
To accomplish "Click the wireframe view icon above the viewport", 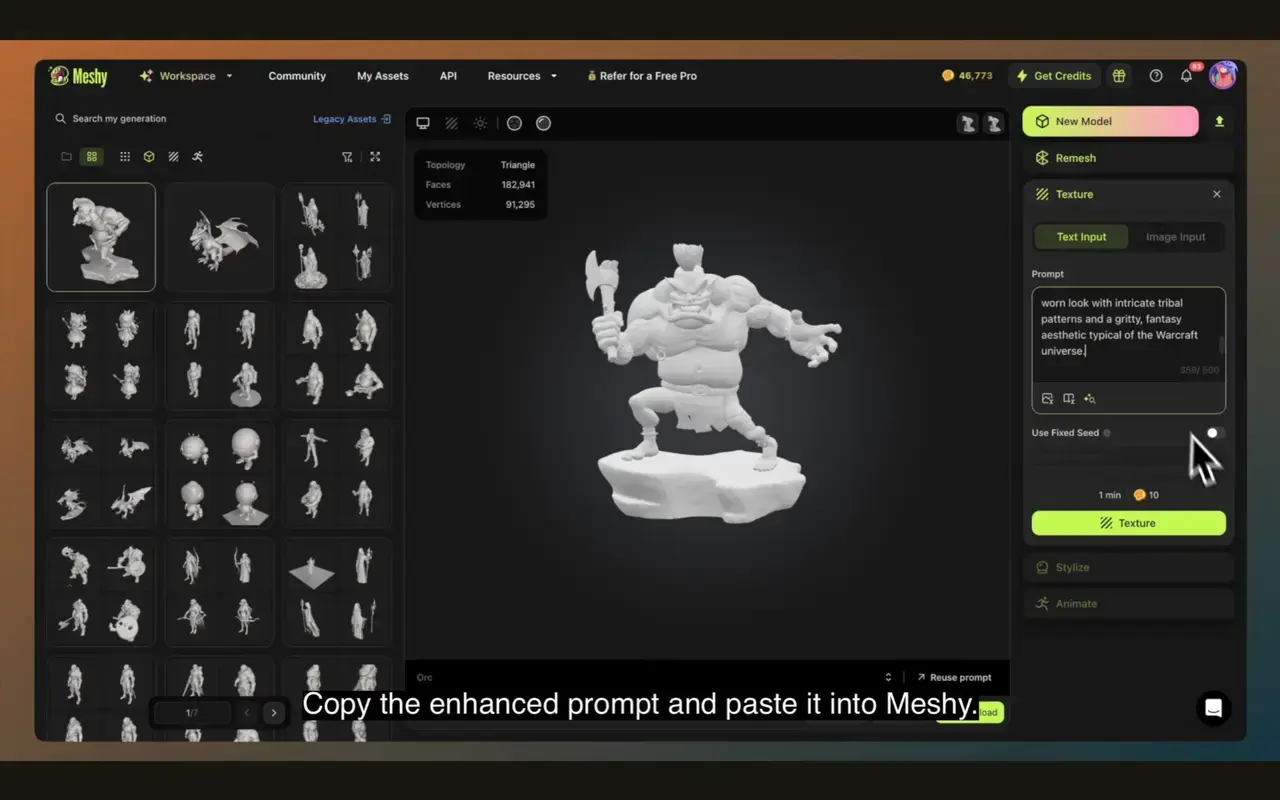I will point(451,123).
